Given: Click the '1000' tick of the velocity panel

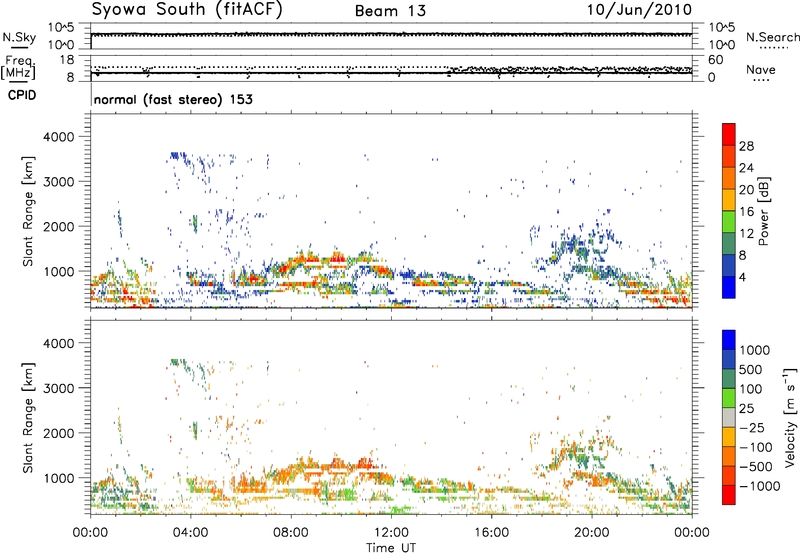Looking at the screenshot, I should 59,477.
